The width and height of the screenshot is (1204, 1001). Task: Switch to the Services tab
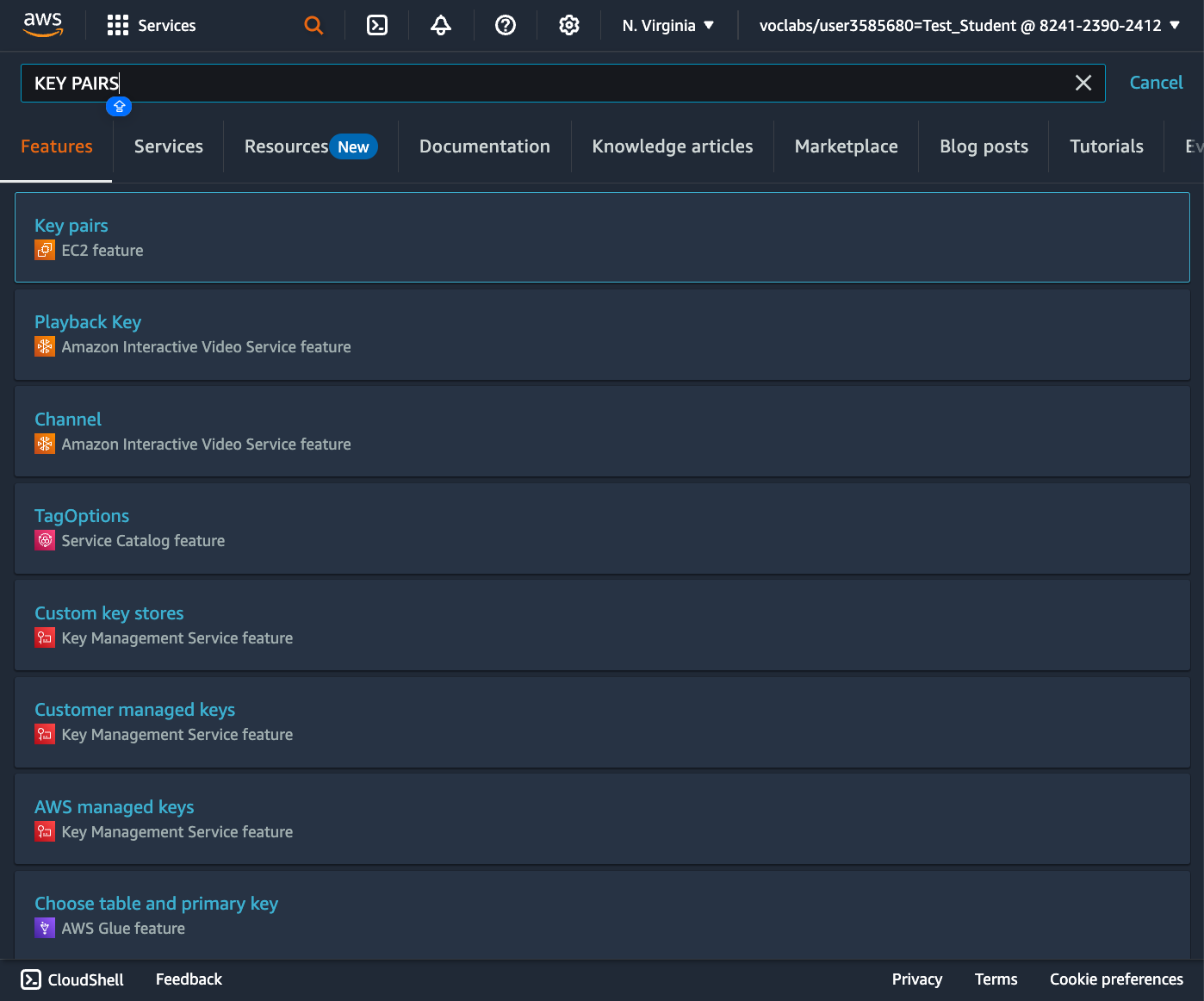click(169, 146)
